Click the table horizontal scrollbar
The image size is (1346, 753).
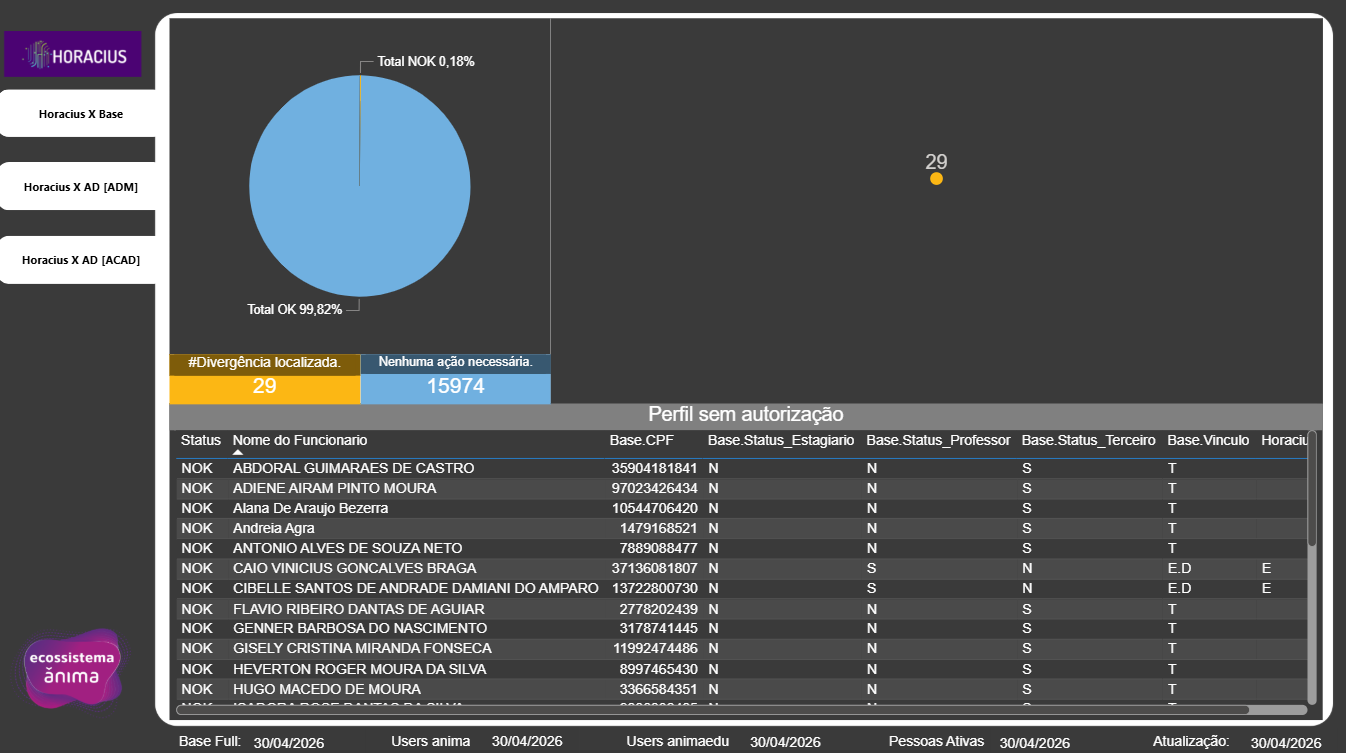[713, 710]
